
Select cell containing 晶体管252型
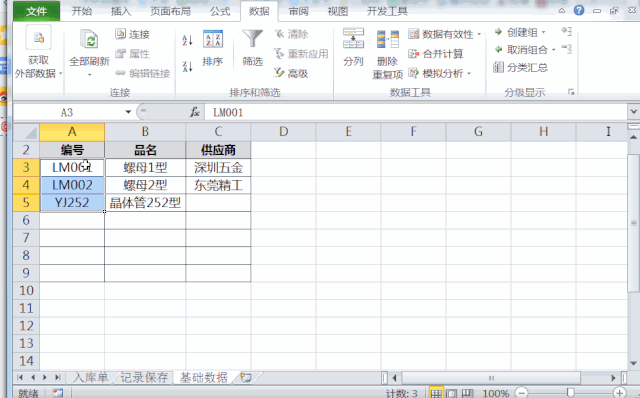[145, 203]
